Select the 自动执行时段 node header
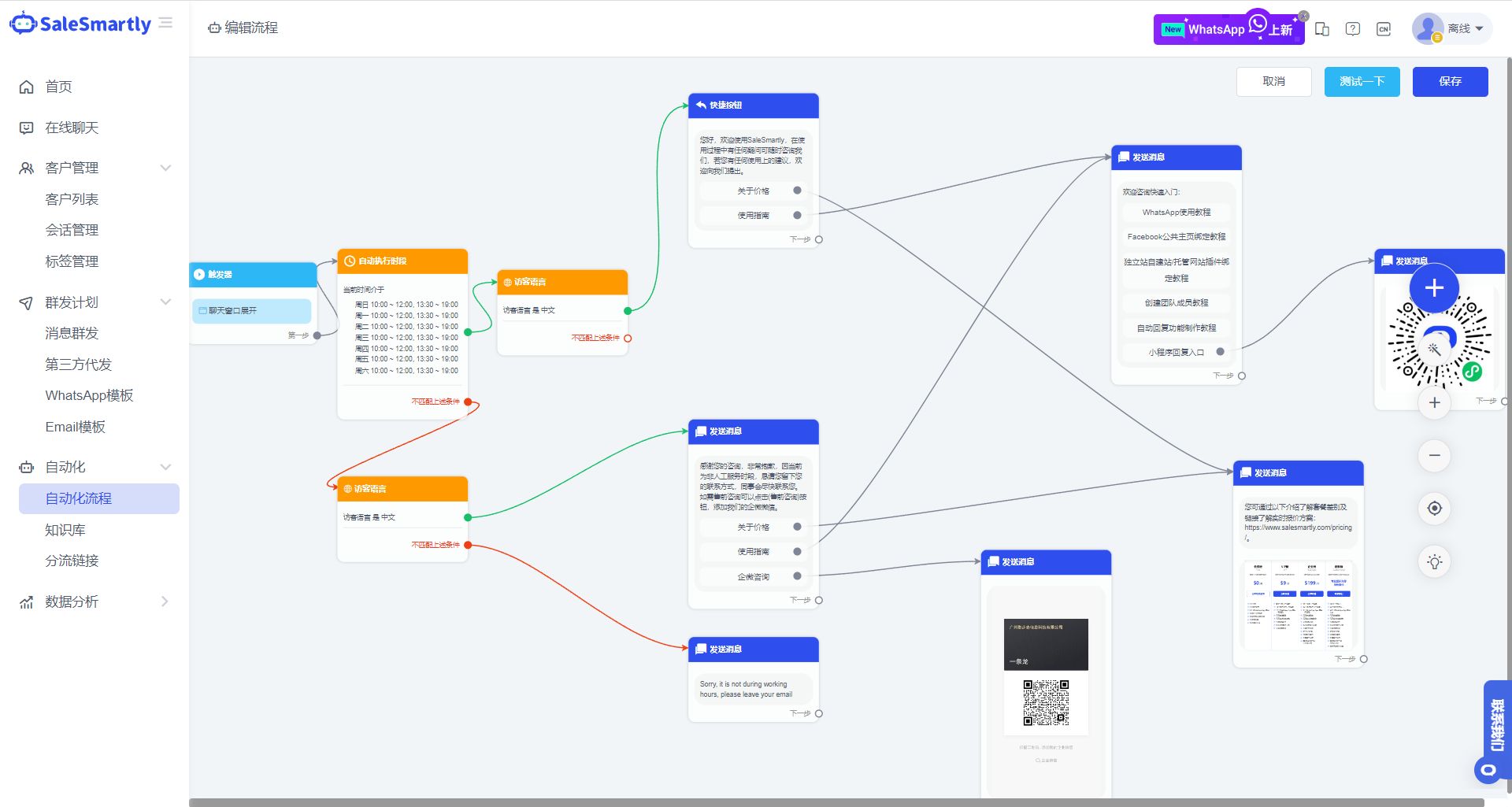This screenshot has height=807, width=1512. [x=402, y=261]
